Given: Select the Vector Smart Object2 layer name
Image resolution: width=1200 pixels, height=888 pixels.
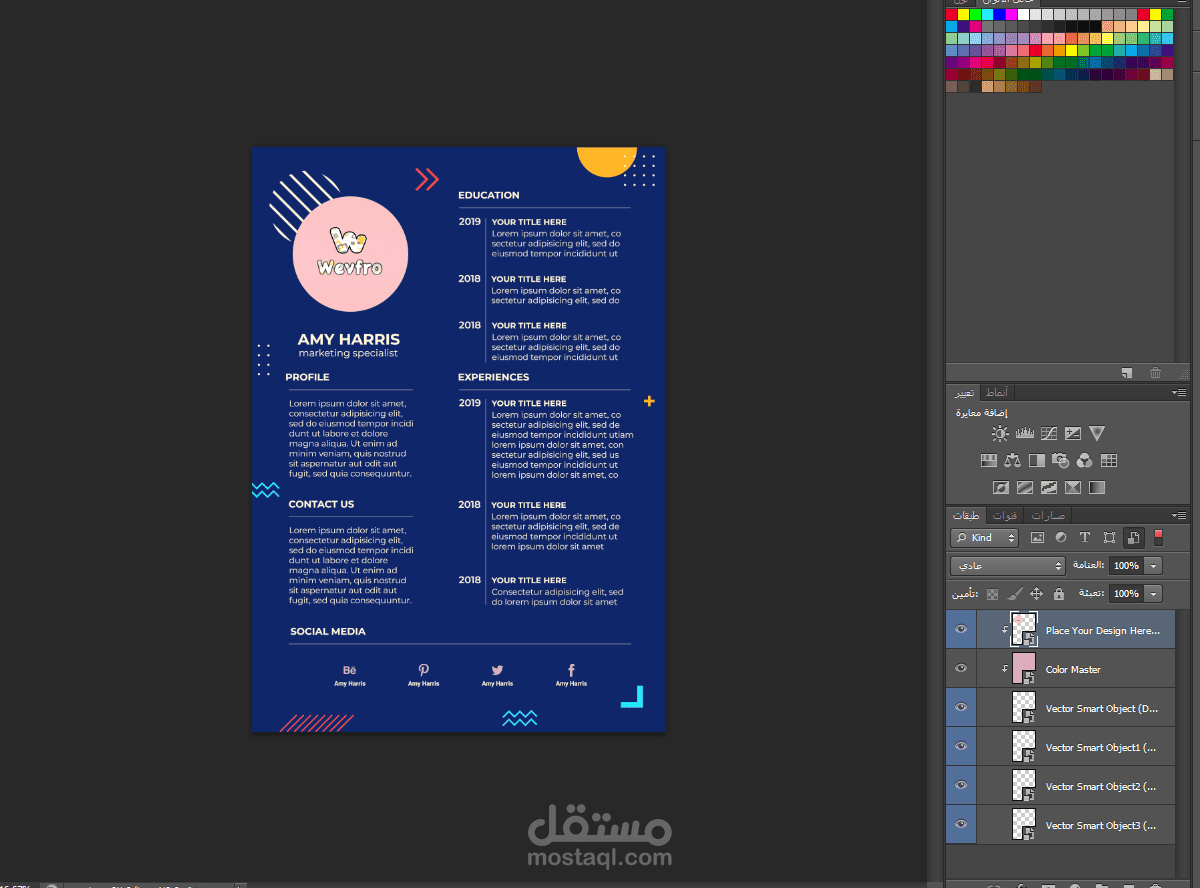Looking at the screenshot, I should 1102,786.
